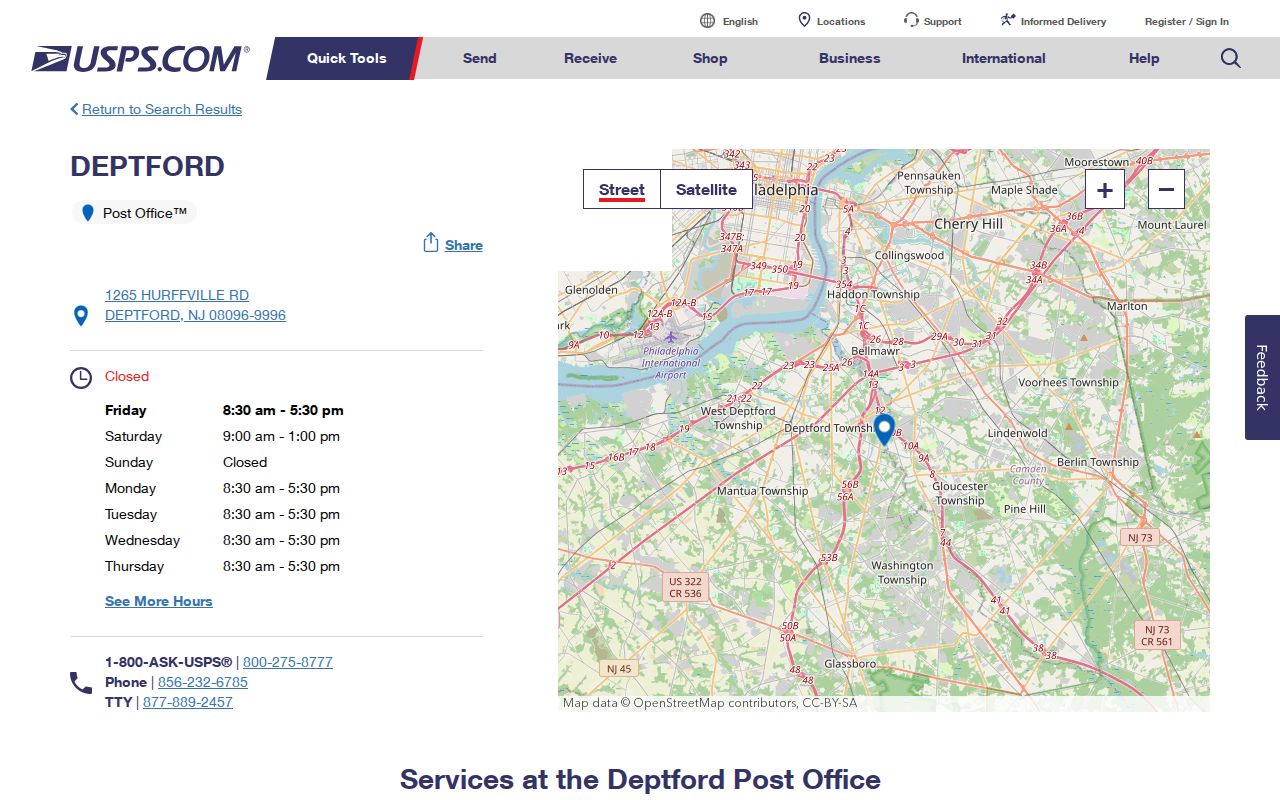Viewport: 1280px width, 800px height.
Task: Open the Shop menu
Action: [710, 58]
